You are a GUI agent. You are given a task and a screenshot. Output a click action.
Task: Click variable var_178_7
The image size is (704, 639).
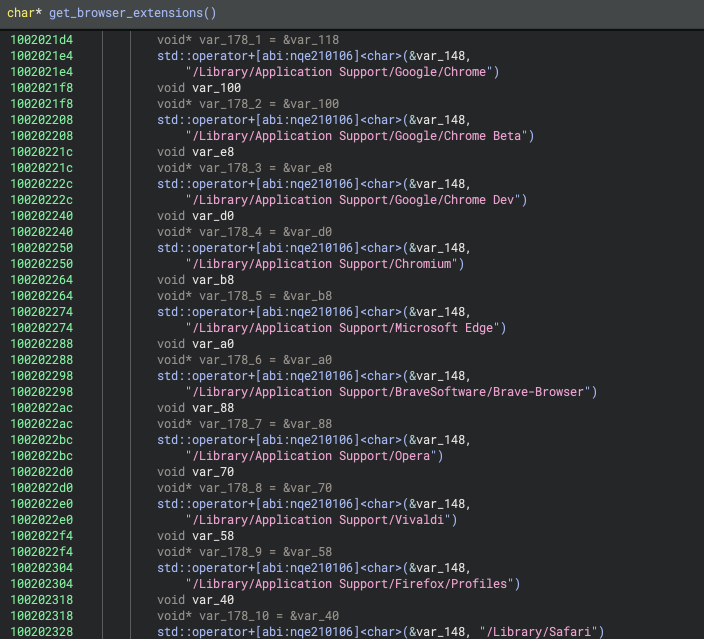point(230,424)
